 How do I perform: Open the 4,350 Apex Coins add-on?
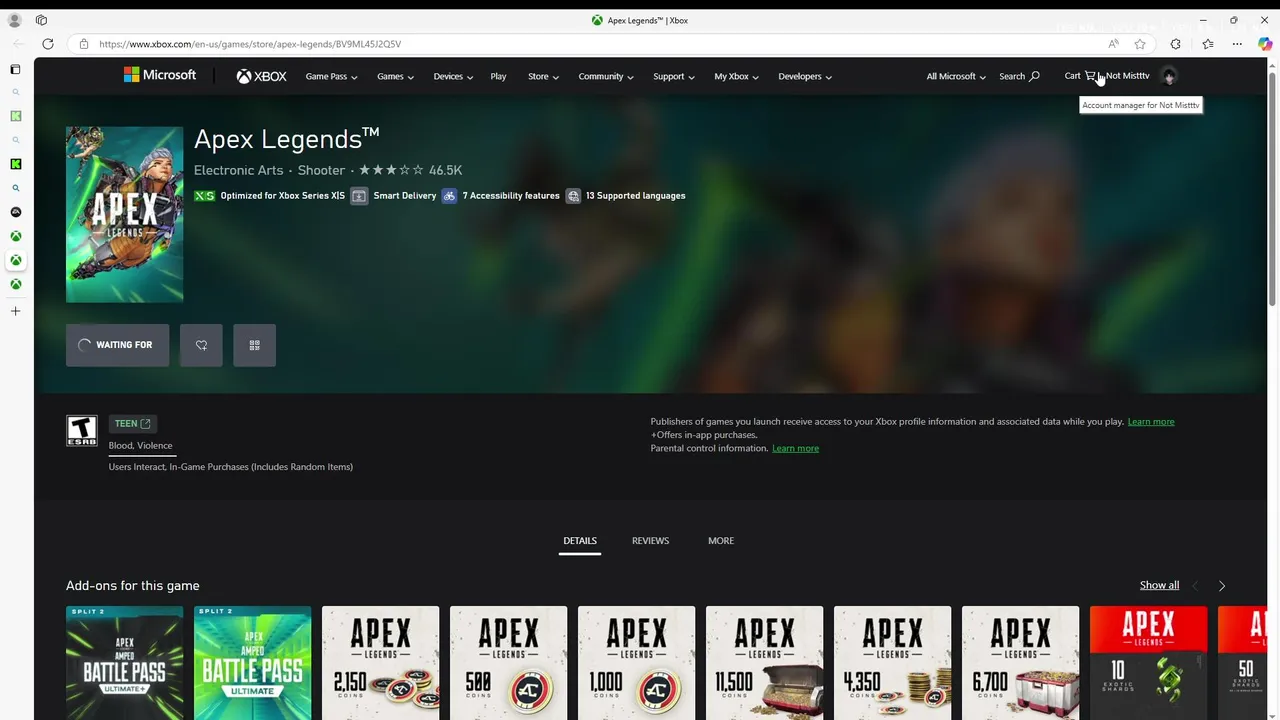pyautogui.click(x=892, y=662)
